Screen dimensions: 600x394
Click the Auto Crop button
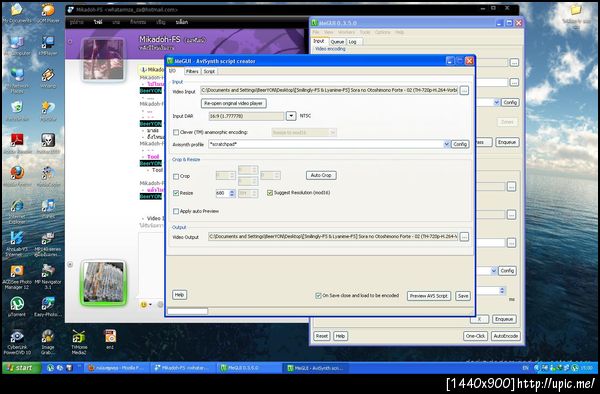coord(321,175)
